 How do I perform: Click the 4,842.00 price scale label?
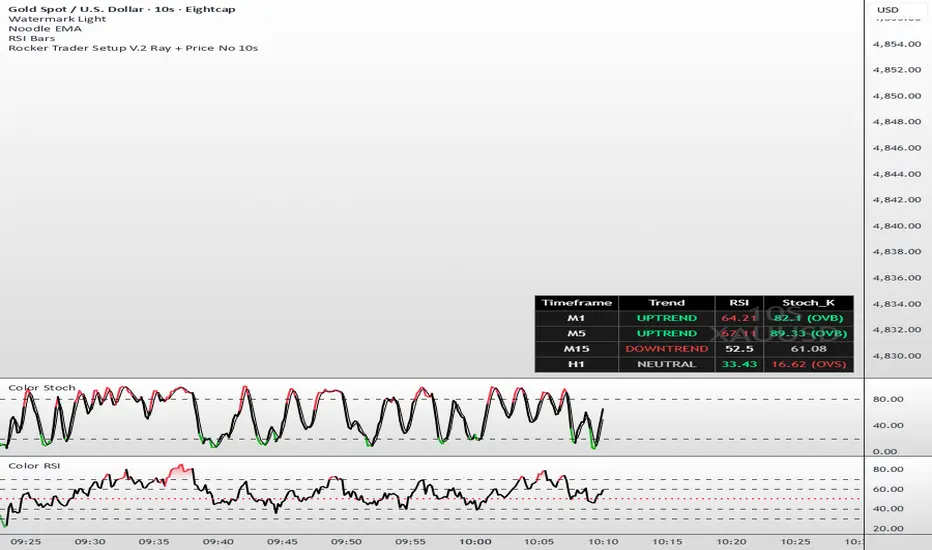pyautogui.click(x=897, y=199)
